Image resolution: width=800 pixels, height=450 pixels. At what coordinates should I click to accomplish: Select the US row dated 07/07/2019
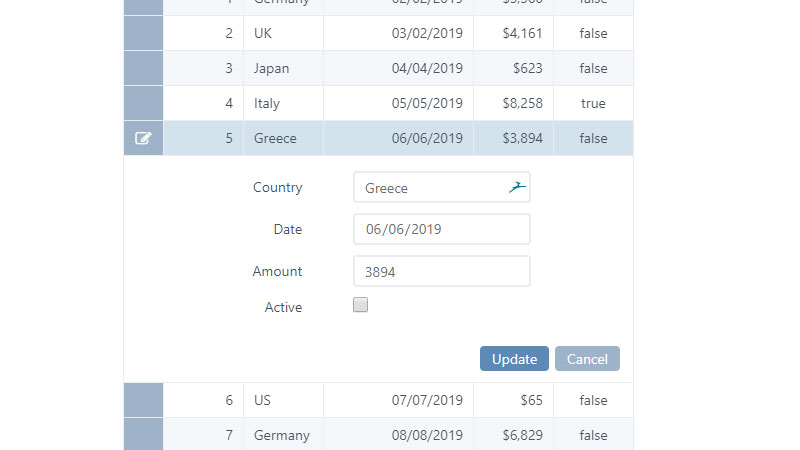click(x=398, y=400)
